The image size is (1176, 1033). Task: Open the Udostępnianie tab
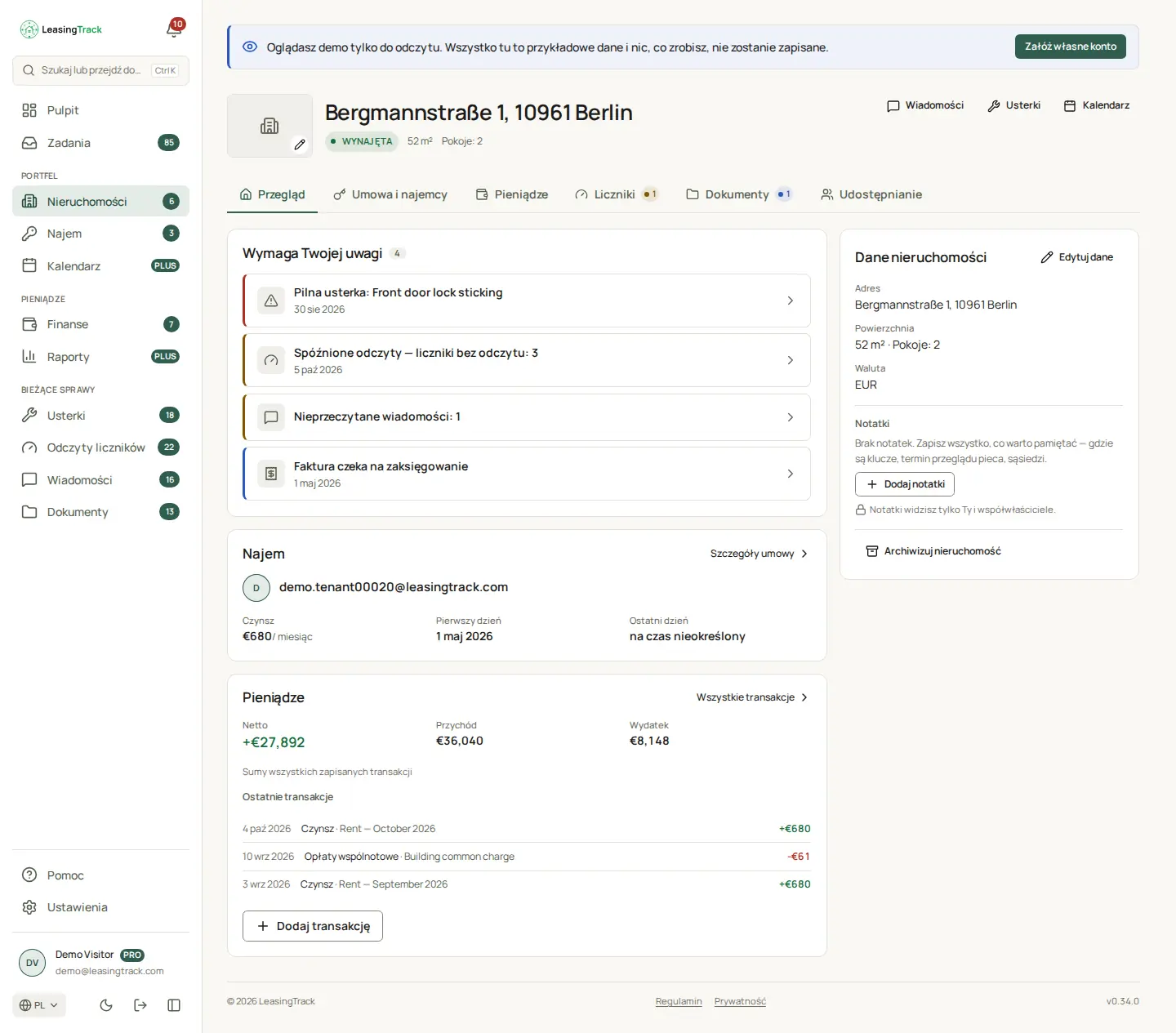click(871, 194)
